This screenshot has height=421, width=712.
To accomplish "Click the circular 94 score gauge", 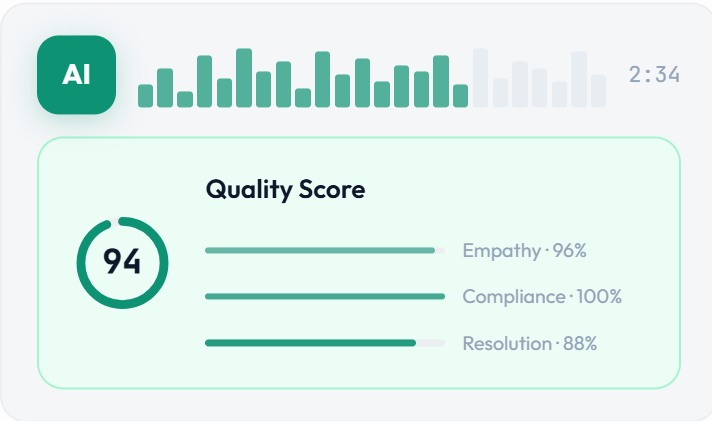I will (x=122, y=262).
